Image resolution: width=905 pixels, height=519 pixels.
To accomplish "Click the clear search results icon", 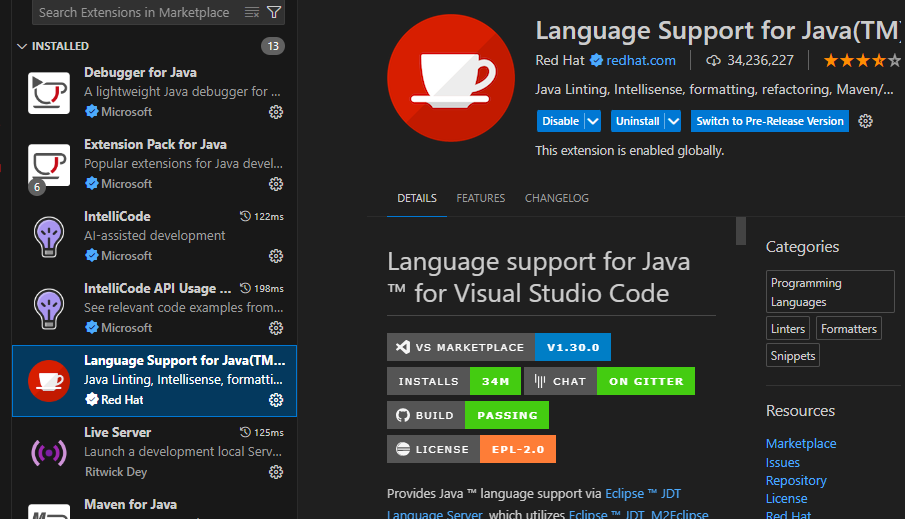I will (x=252, y=12).
